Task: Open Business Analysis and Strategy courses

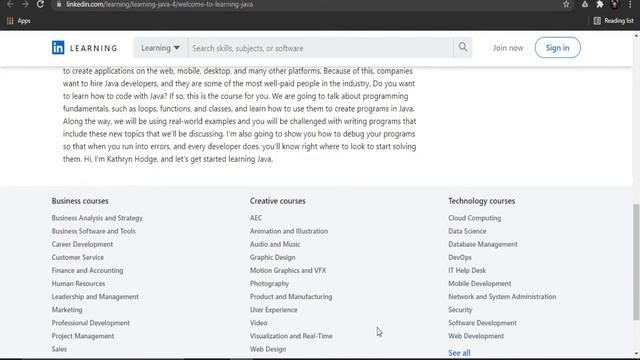Action: (97, 218)
